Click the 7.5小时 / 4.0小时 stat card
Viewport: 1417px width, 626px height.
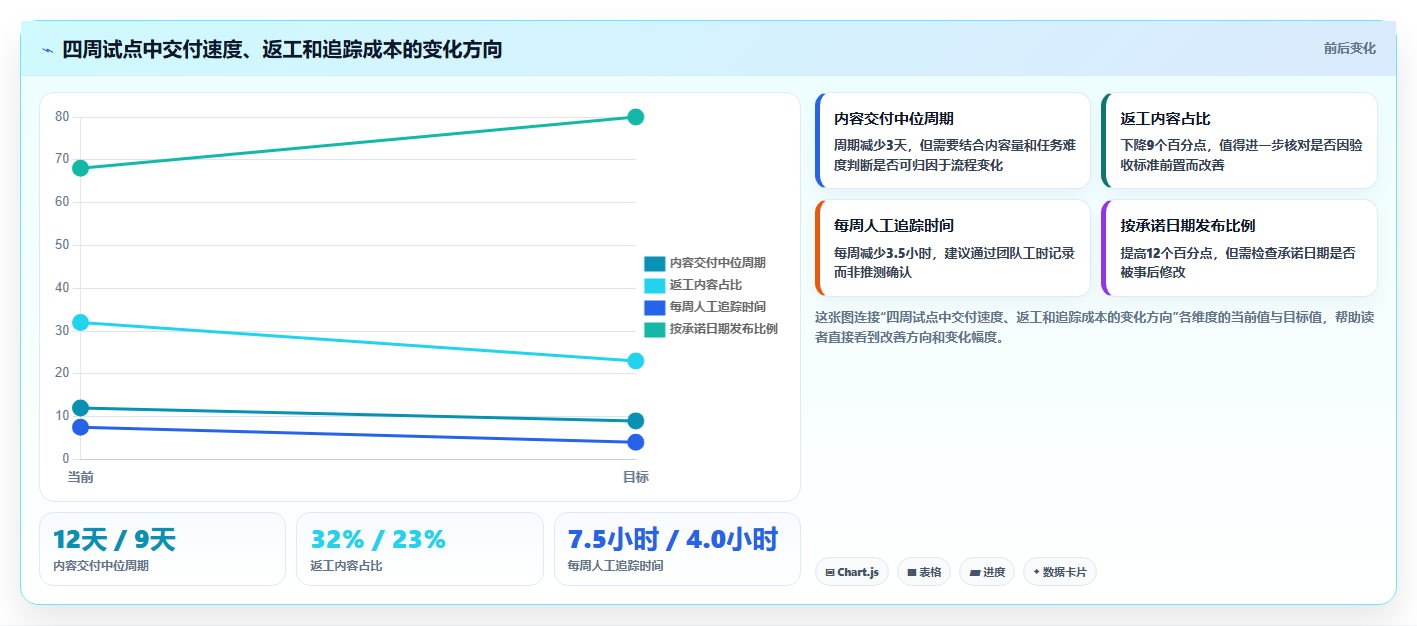click(677, 549)
